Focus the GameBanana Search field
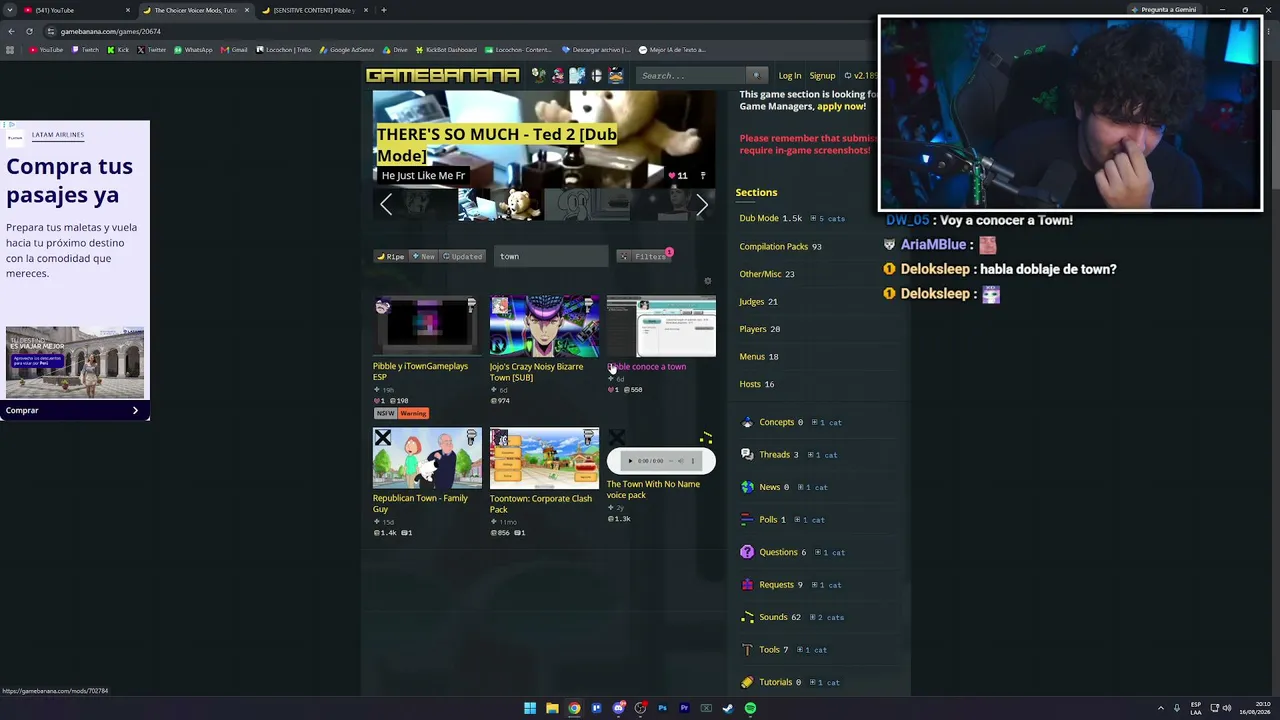1280x720 pixels. pyautogui.click(x=691, y=75)
